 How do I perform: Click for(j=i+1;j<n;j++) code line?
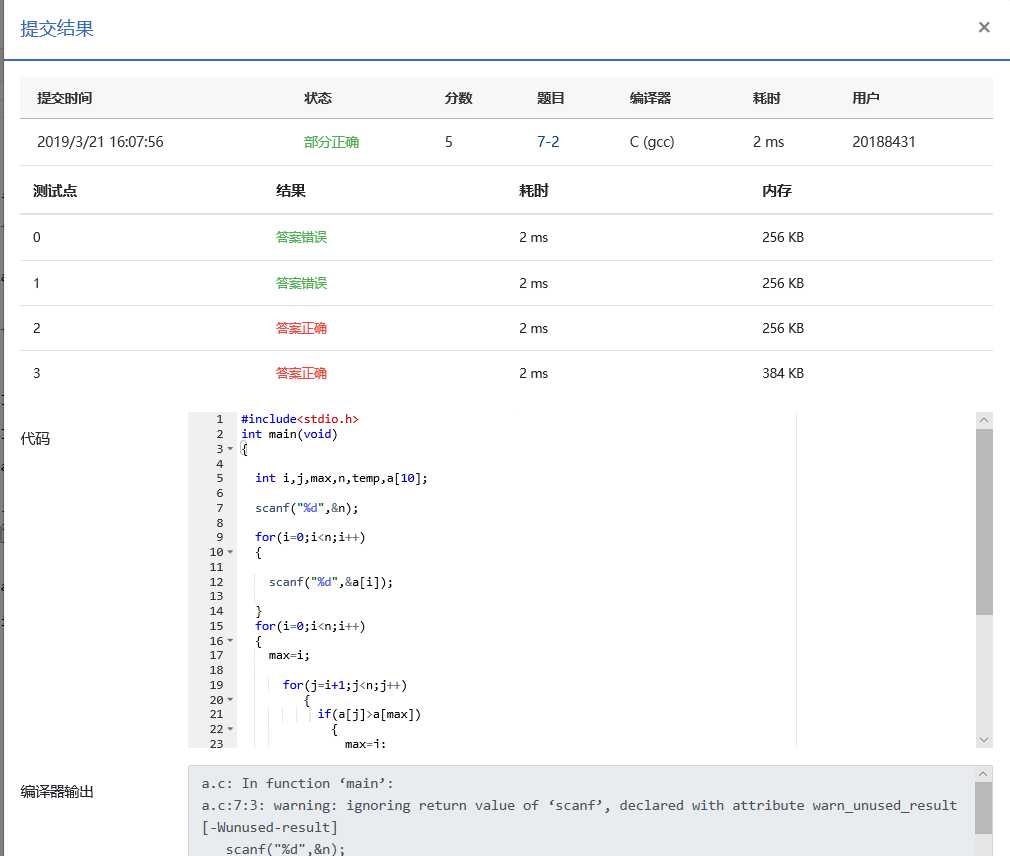(345, 685)
